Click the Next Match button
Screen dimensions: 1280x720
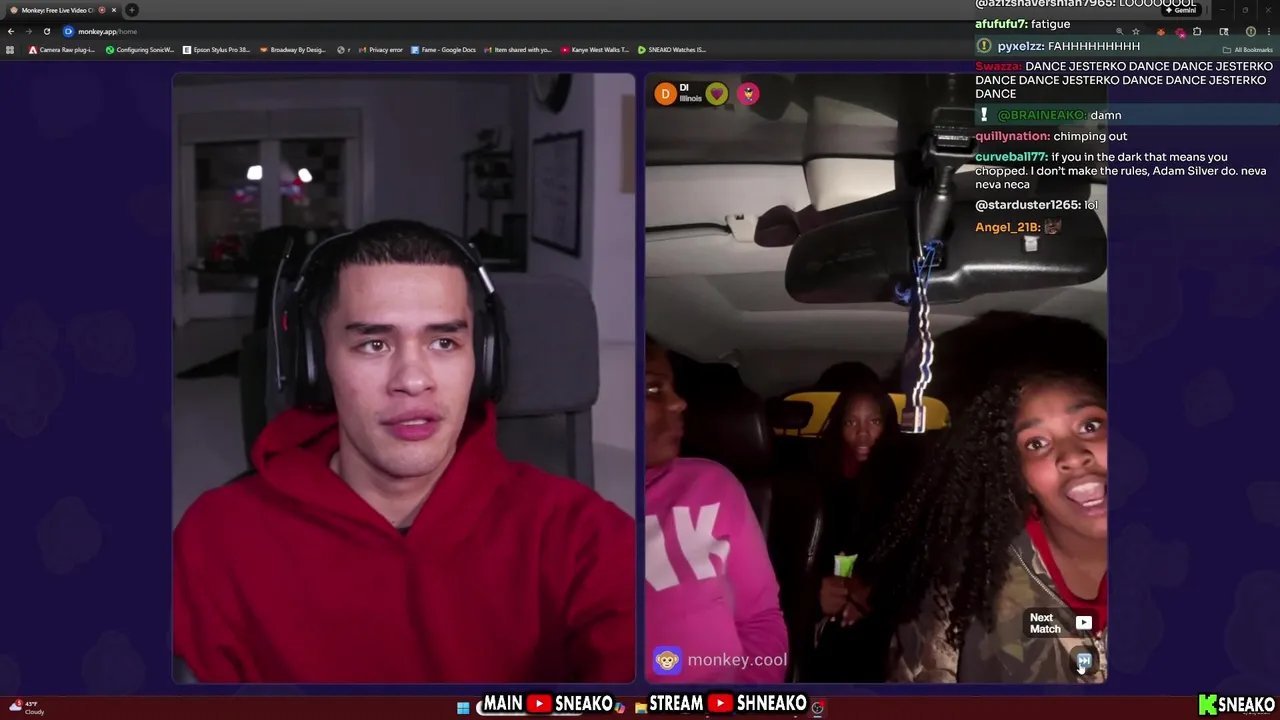click(1061, 623)
